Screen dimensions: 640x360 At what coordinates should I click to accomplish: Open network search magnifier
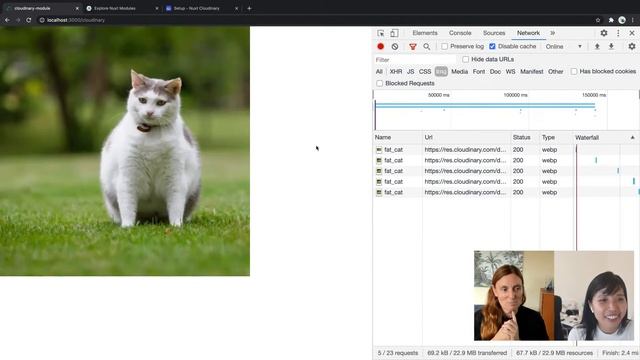click(427, 47)
